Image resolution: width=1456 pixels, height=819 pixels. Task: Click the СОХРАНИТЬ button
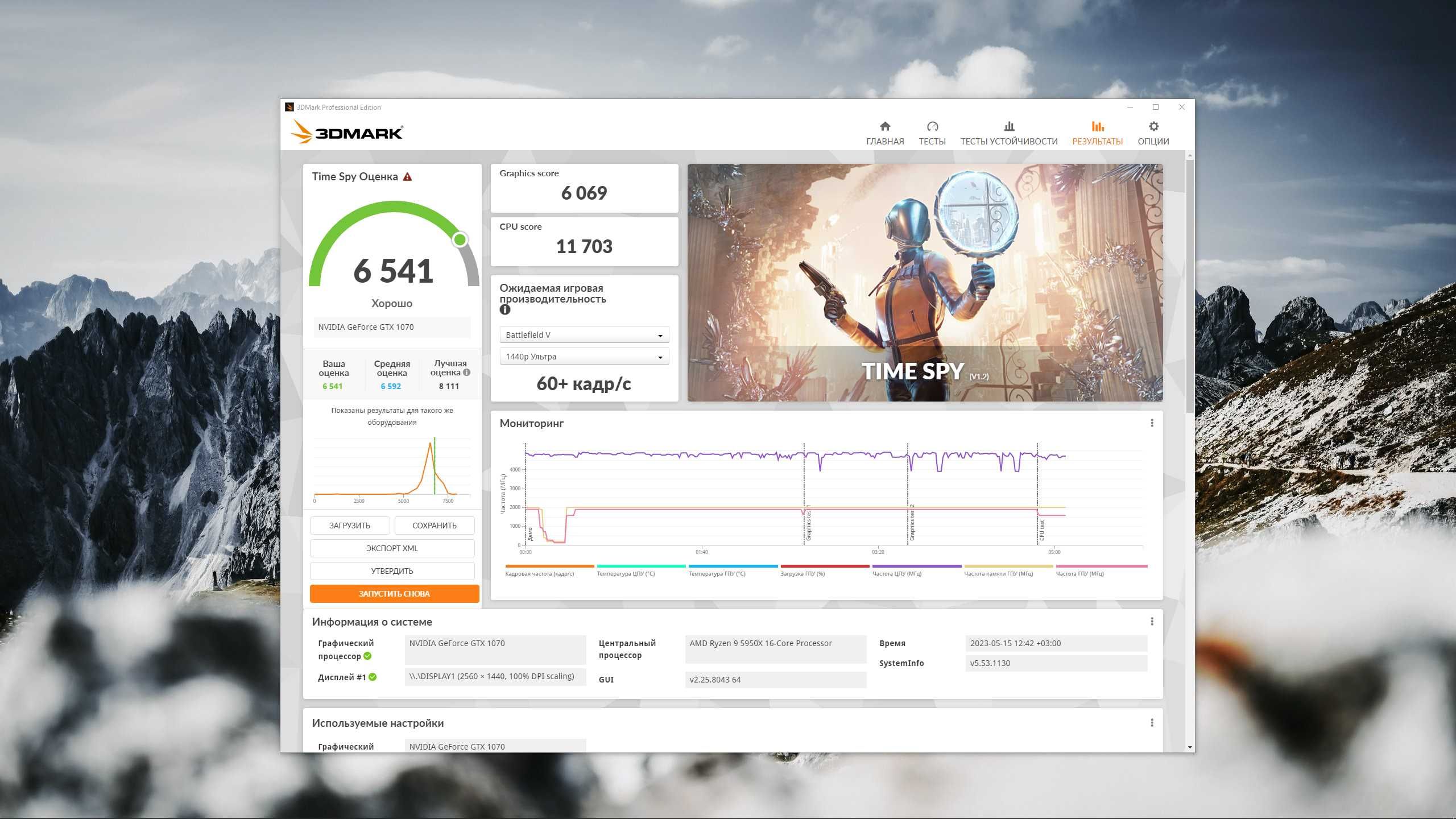[x=435, y=526]
